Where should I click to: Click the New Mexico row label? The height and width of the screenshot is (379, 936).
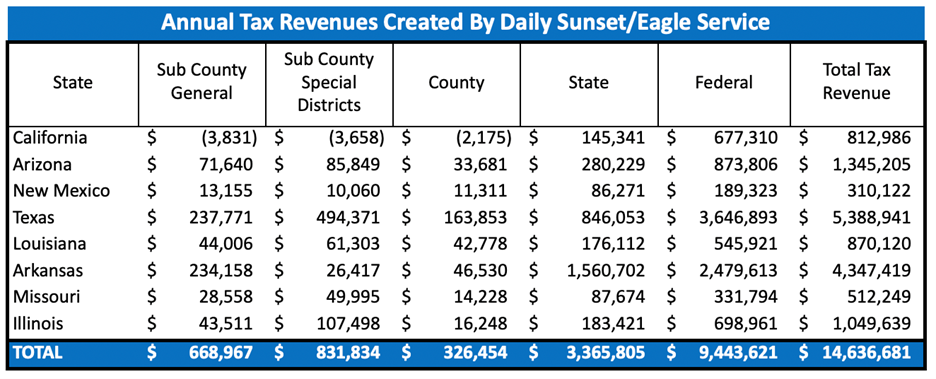[x=61, y=191]
